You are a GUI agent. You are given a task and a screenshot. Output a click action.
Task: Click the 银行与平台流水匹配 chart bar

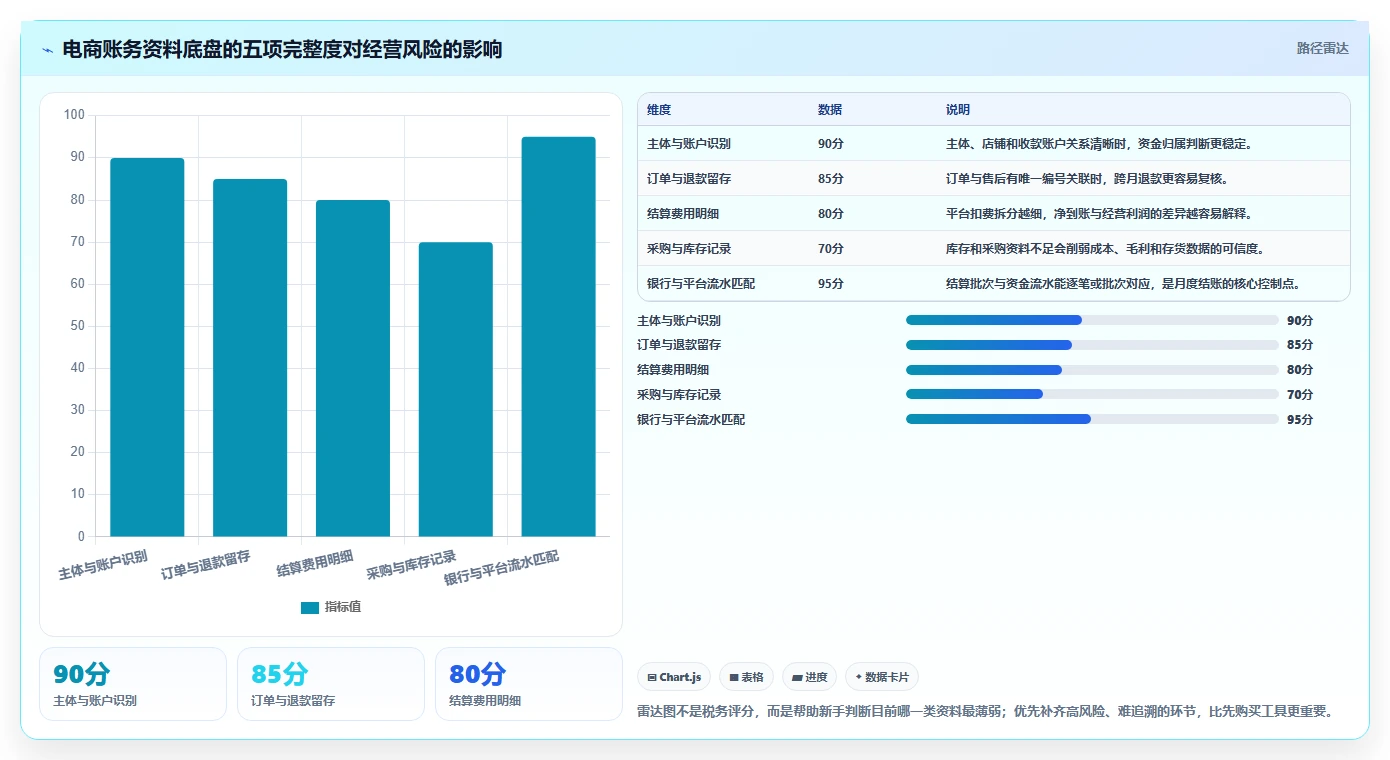tap(558, 337)
